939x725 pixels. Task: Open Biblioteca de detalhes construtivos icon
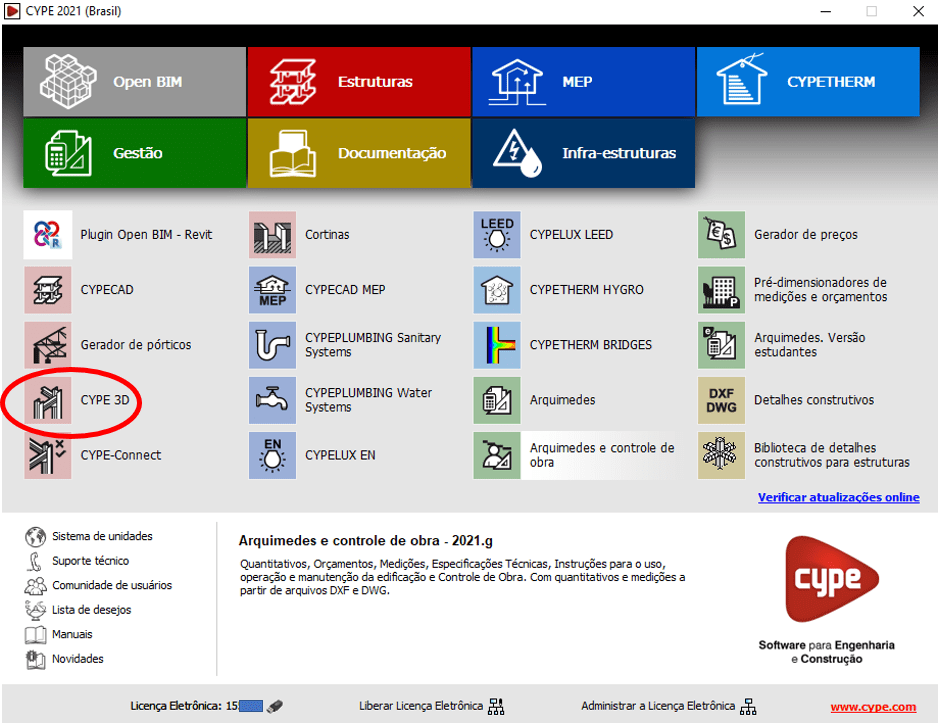point(722,455)
